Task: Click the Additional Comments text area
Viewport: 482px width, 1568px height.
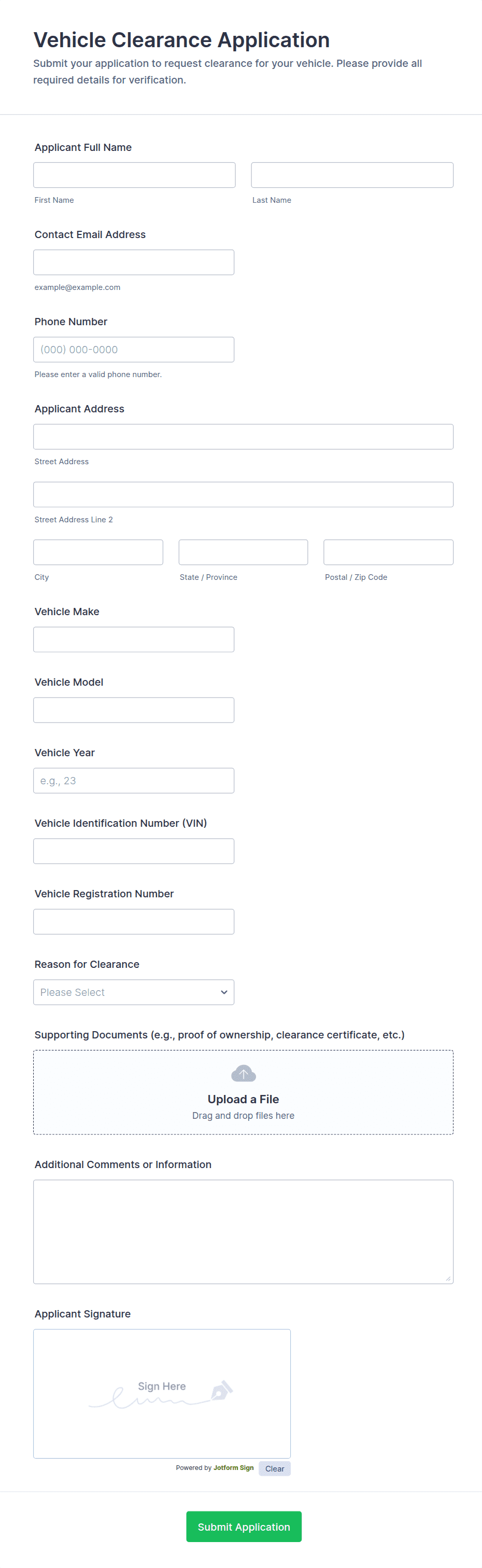Action: [x=244, y=1231]
